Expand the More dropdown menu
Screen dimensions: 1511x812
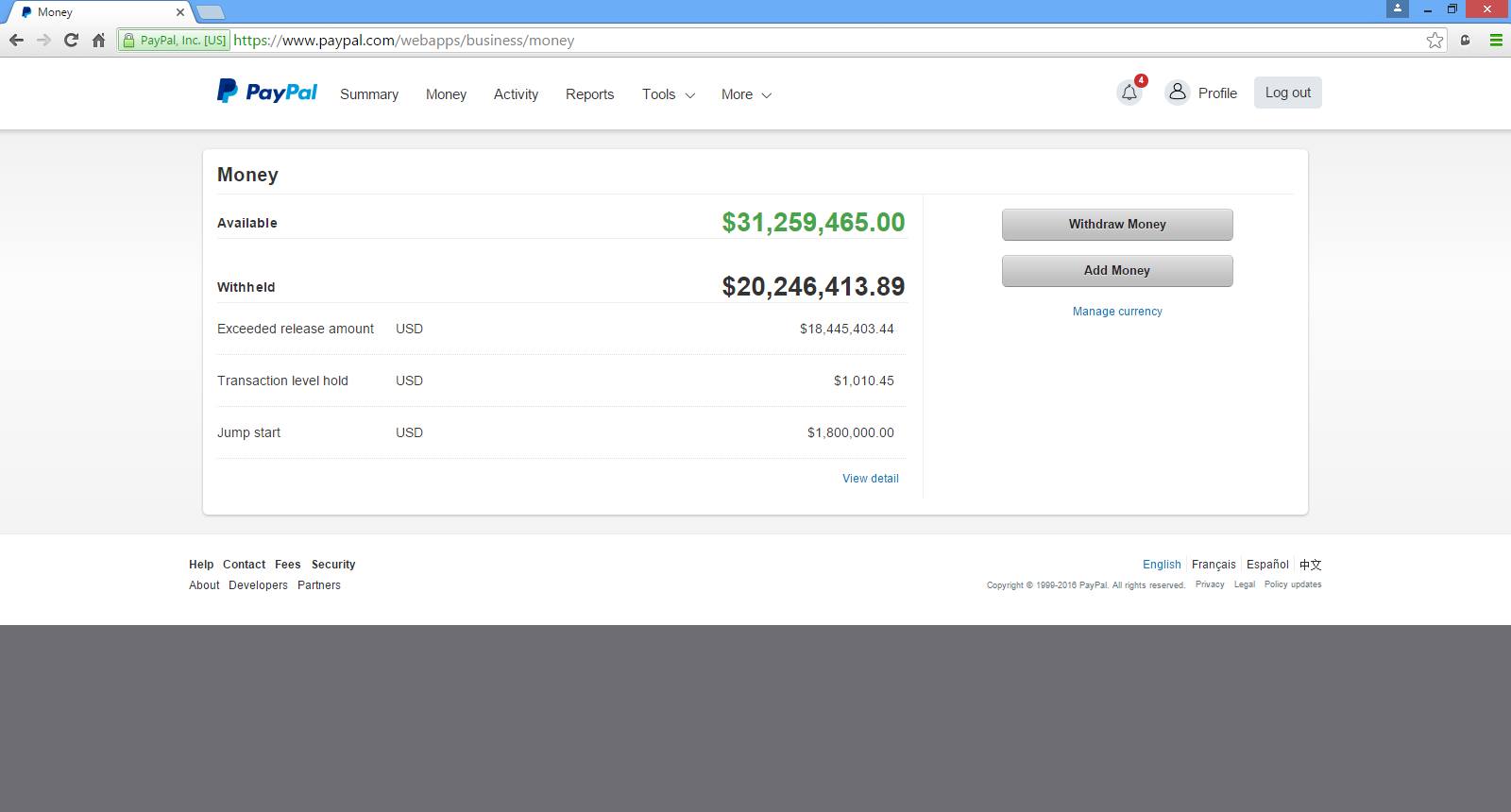pos(745,94)
